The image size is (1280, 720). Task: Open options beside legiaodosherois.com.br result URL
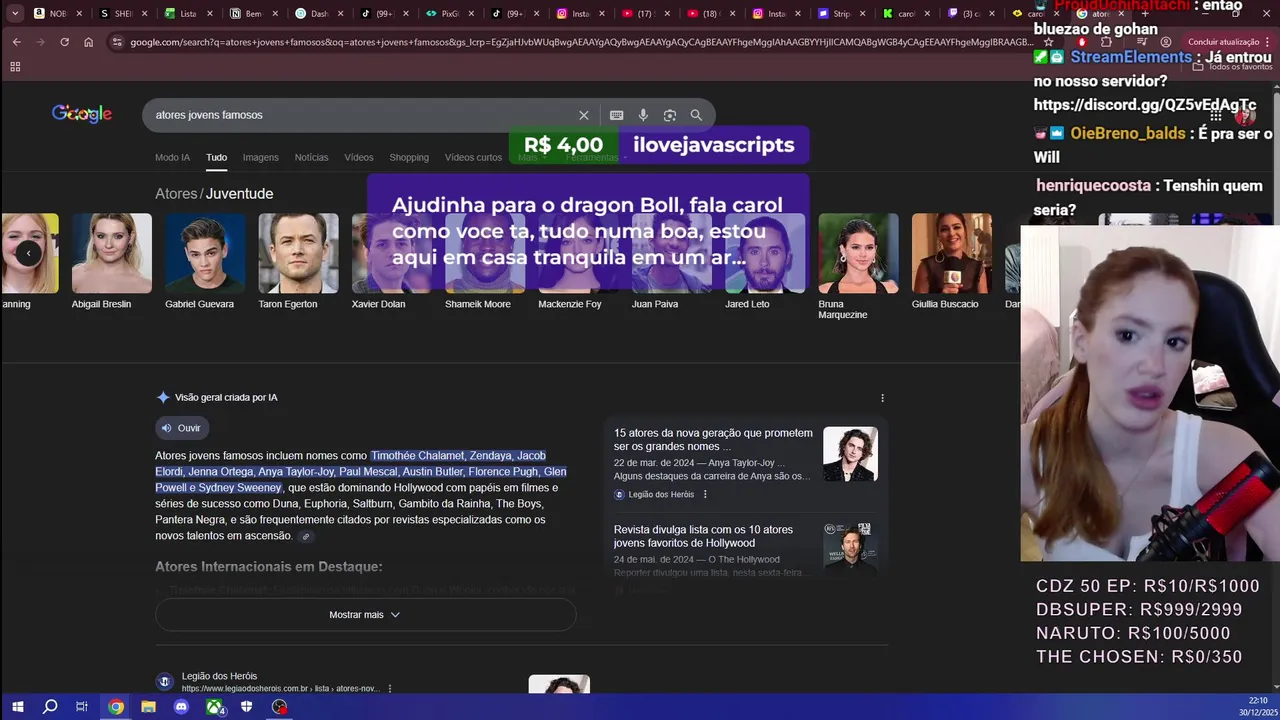click(x=390, y=689)
